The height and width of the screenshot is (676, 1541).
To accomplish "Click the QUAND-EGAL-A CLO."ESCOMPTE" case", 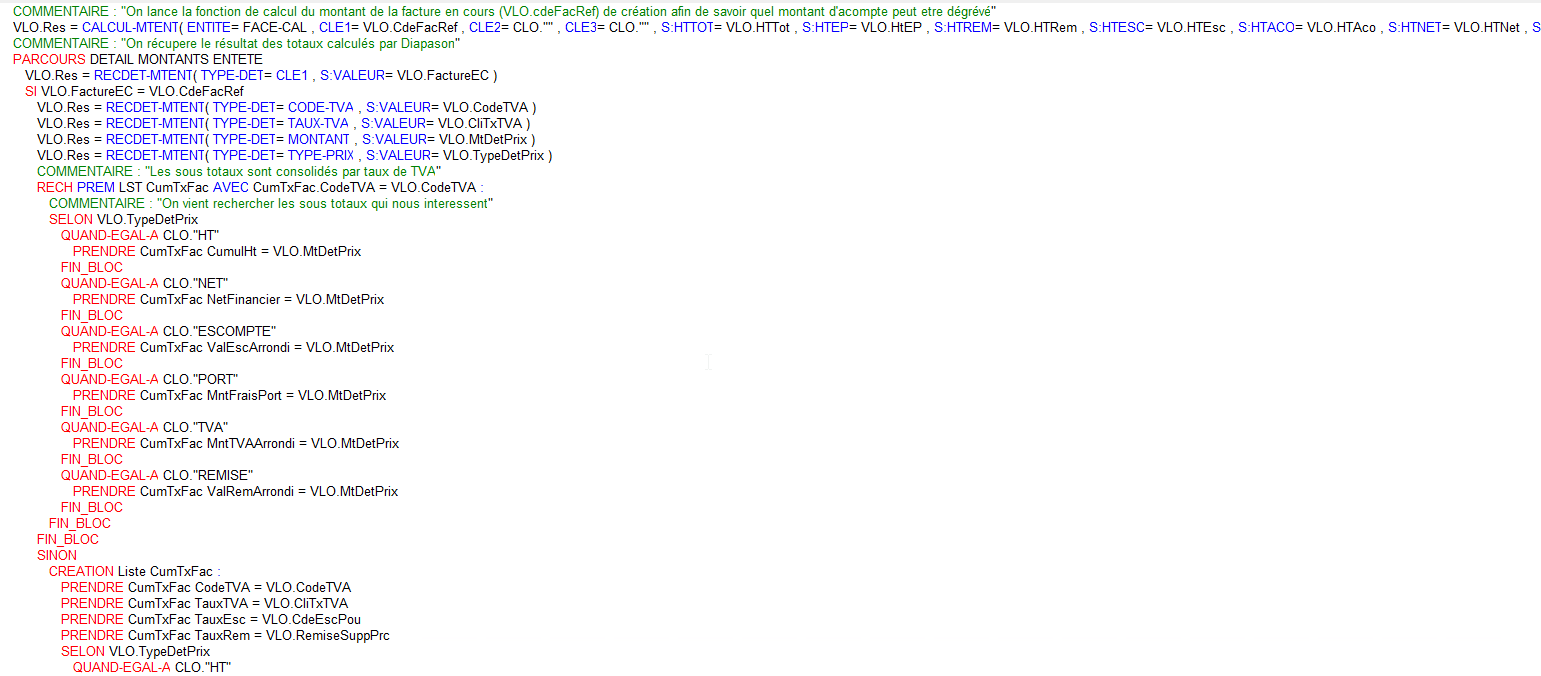I will (168, 332).
